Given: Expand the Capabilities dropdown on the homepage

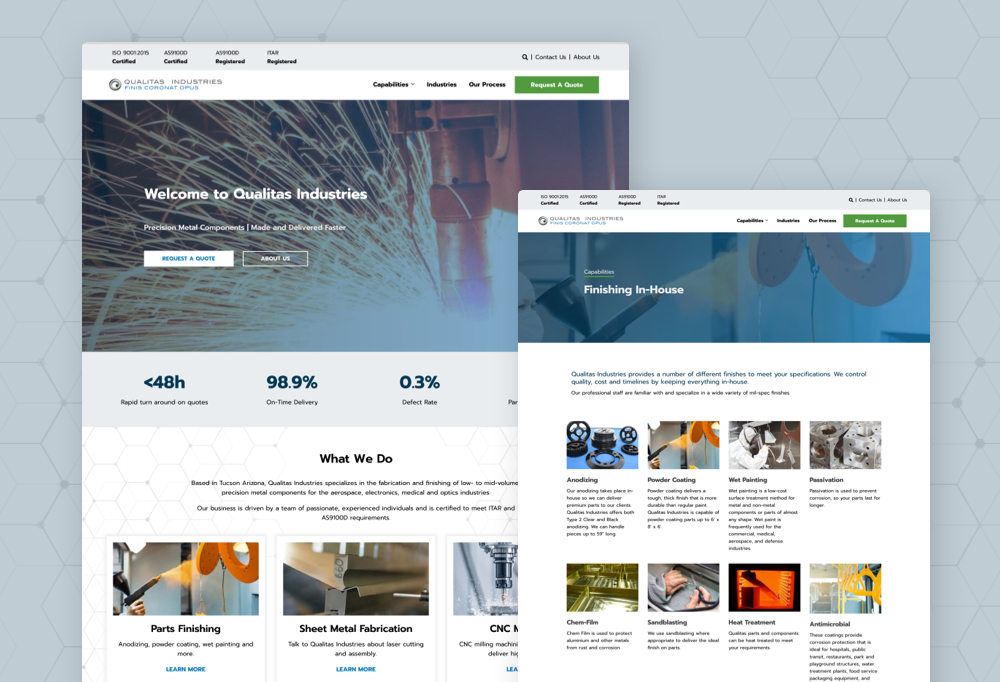Looking at the screenshot, I should click(x=393, y=85).
